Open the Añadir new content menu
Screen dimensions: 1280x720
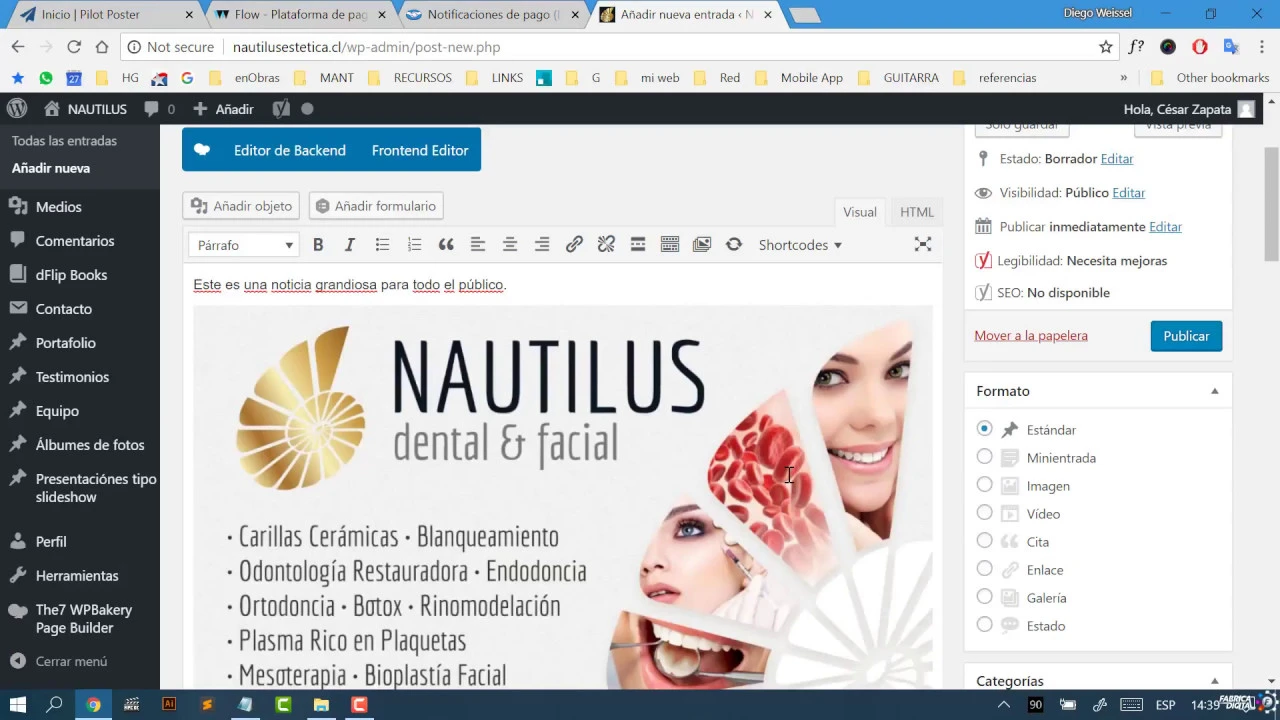pos(223,109)
